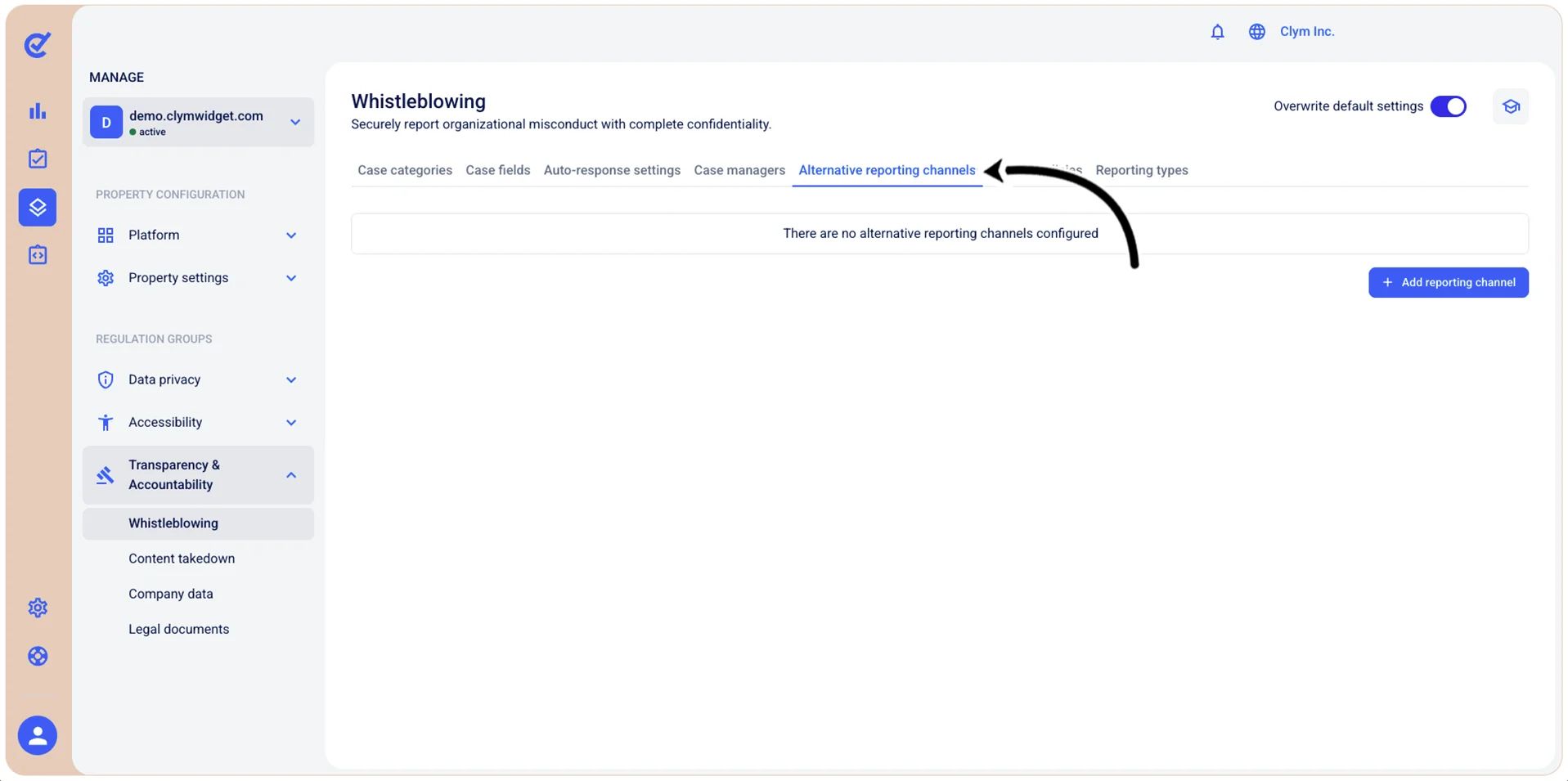The height and width of the screenshot is (781, 1568).
Task: Click the notifications bell icon
Action: point(1217,32)
